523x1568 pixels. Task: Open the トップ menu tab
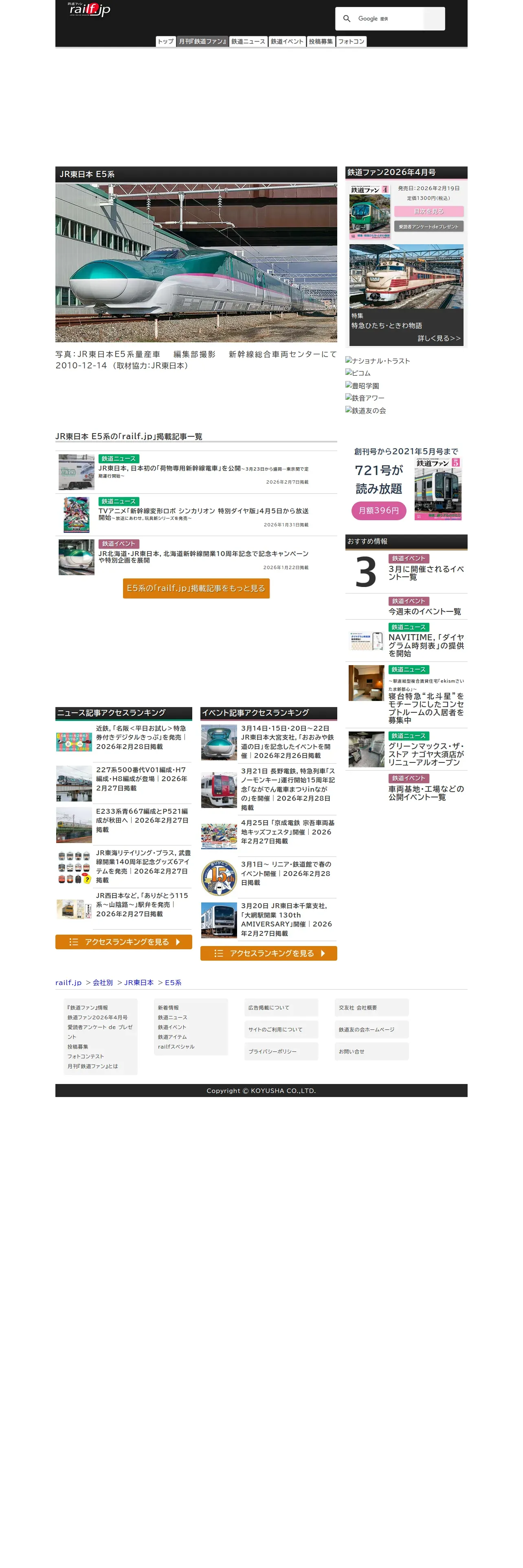coord(166,42)
